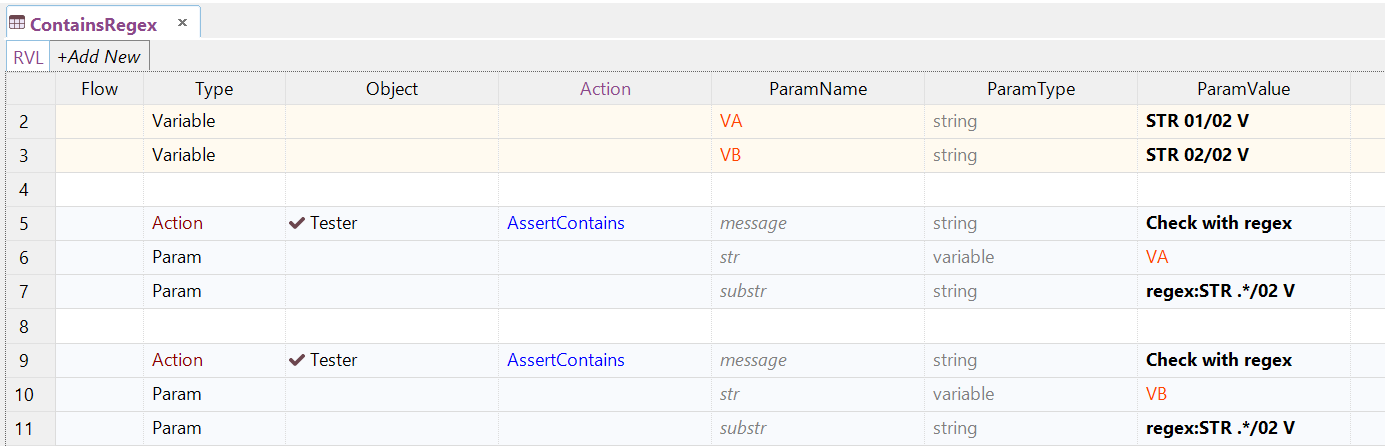Close the ContainsRegex tab
This screenshot has height=446, width=1385.
(x=182, y=22)
